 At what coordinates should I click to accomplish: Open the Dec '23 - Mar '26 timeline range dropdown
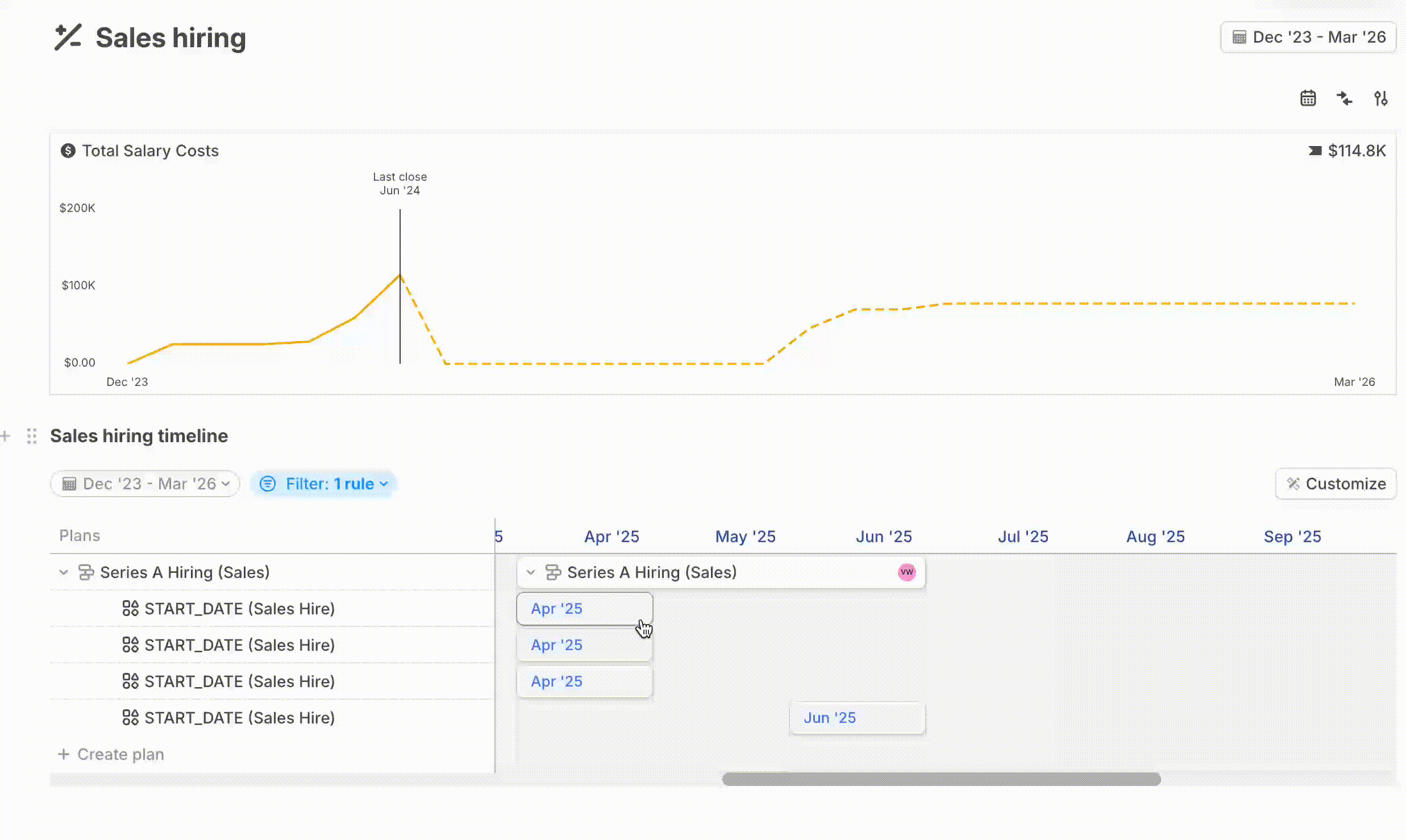coord(145,484)
